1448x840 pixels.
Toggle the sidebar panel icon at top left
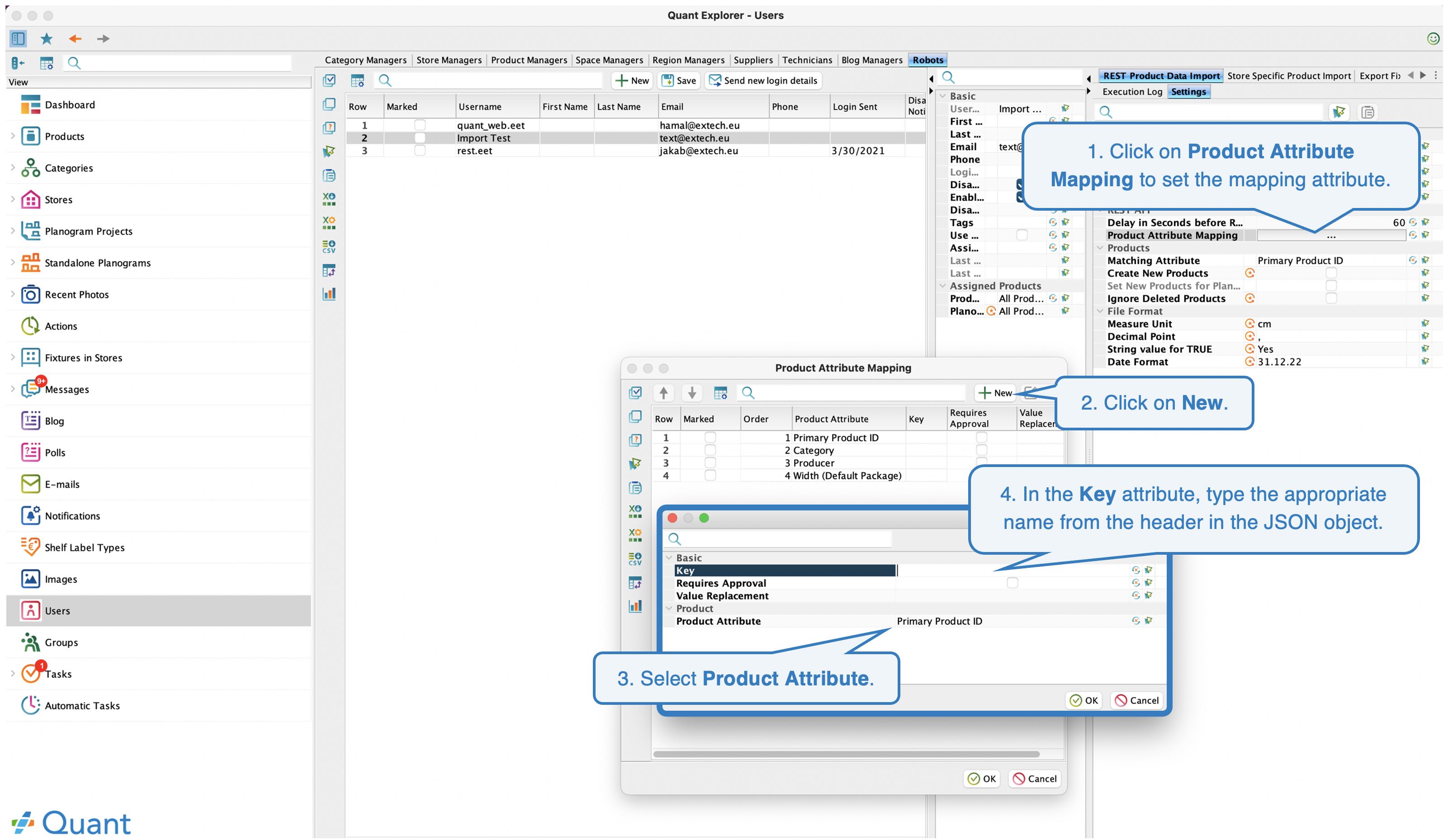[x=18, y=38]
